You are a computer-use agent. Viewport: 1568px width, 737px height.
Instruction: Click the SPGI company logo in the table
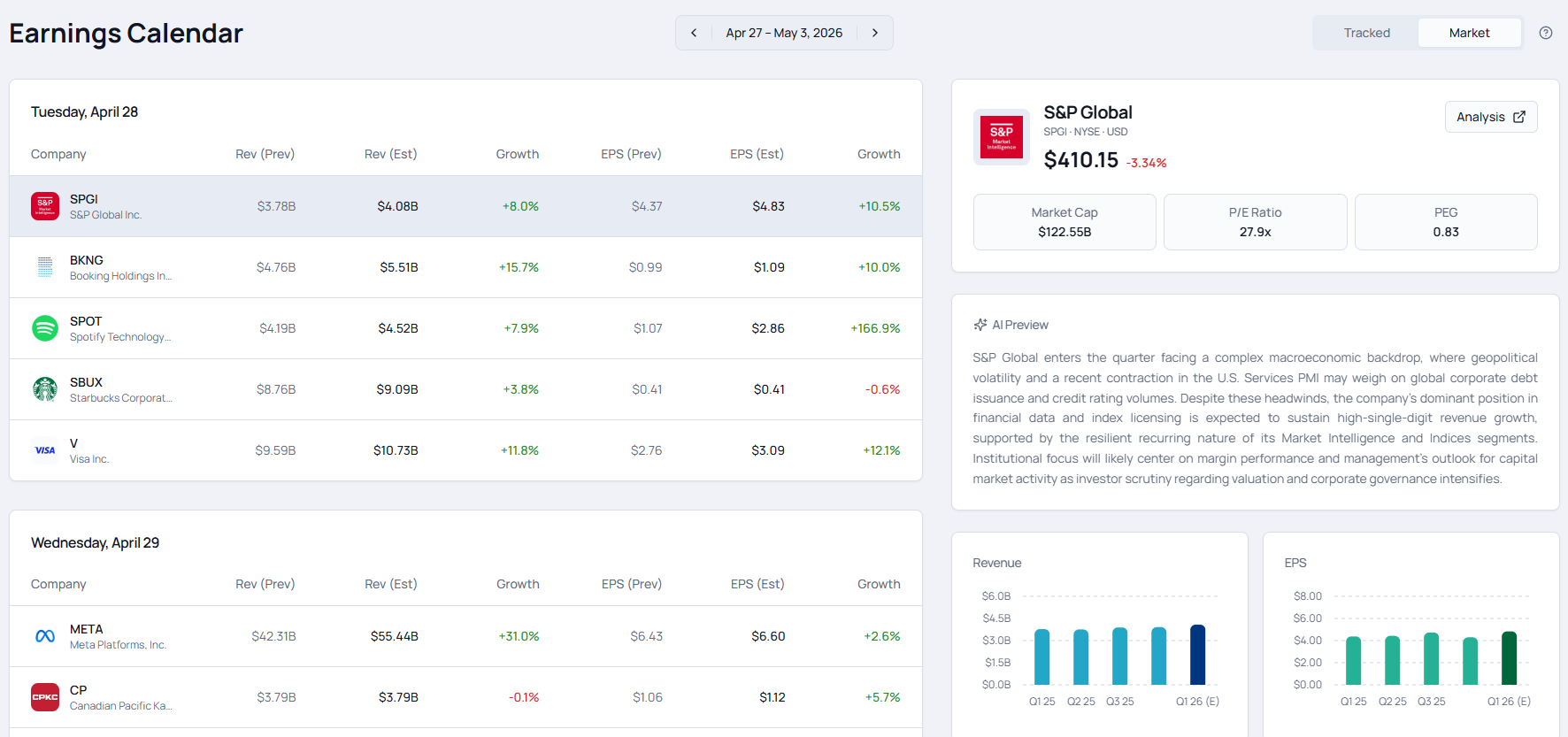45,206
